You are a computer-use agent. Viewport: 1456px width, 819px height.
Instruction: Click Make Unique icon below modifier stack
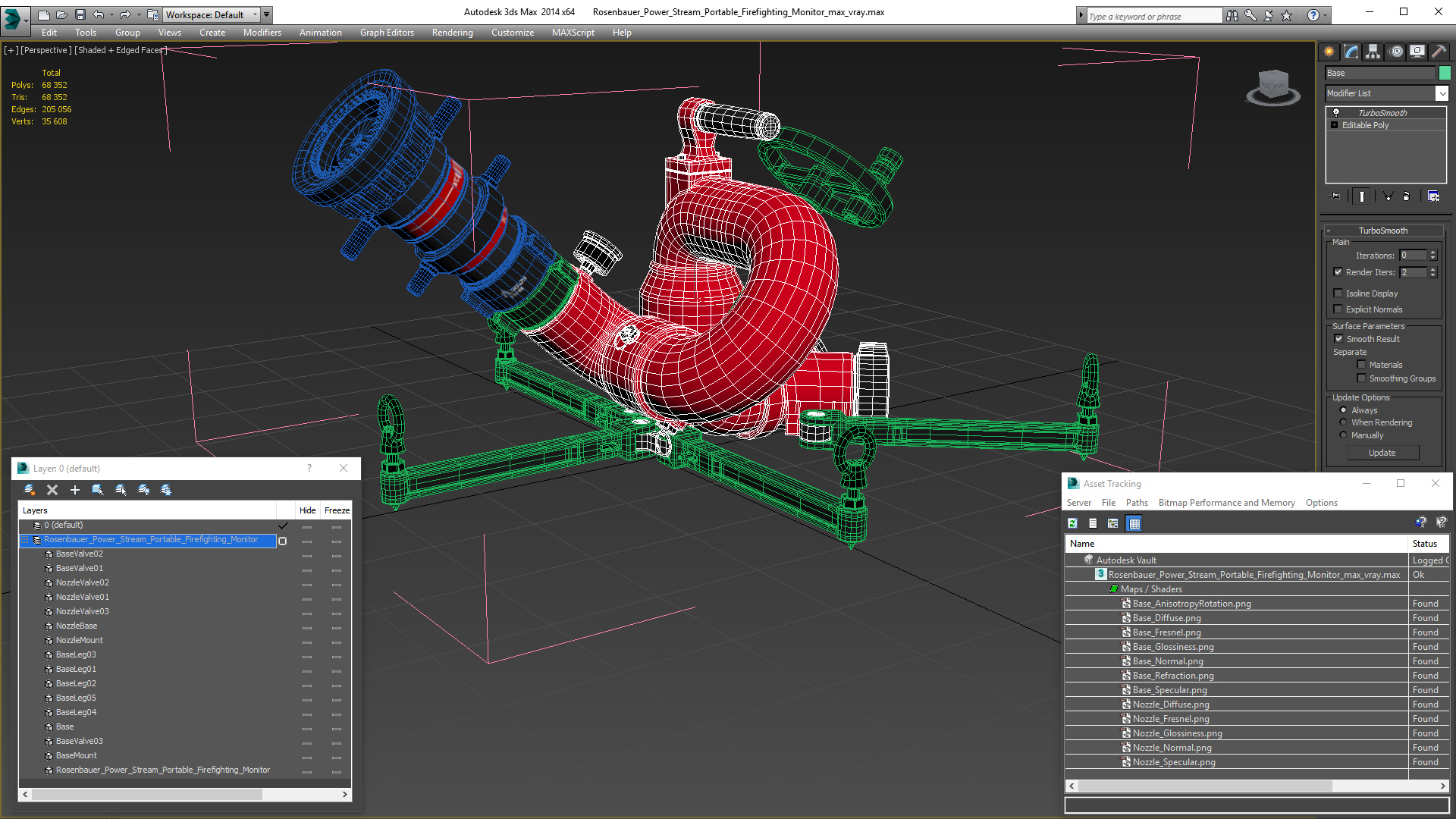point(1389,196)
